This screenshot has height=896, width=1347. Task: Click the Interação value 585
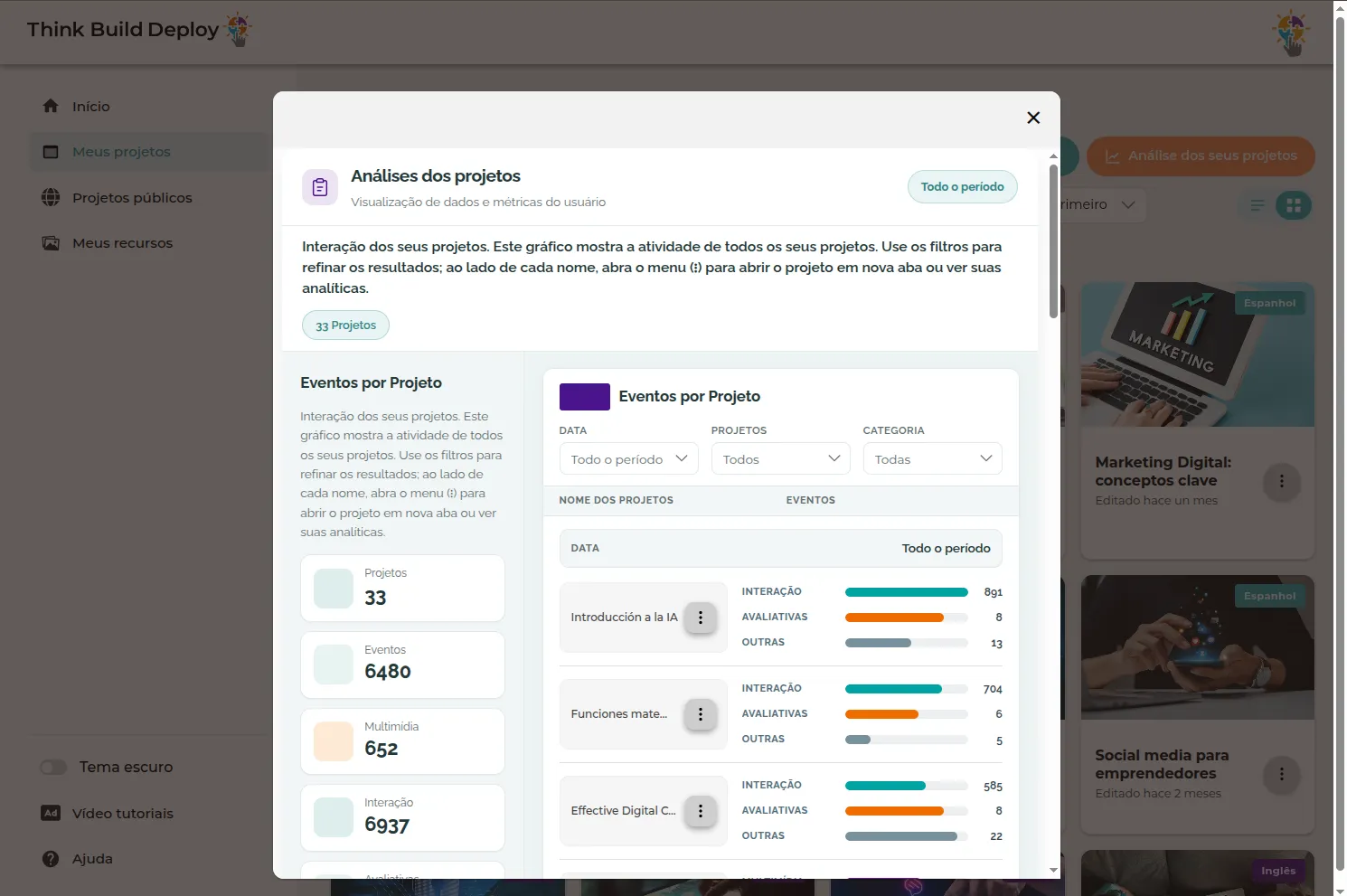[994, 786]
